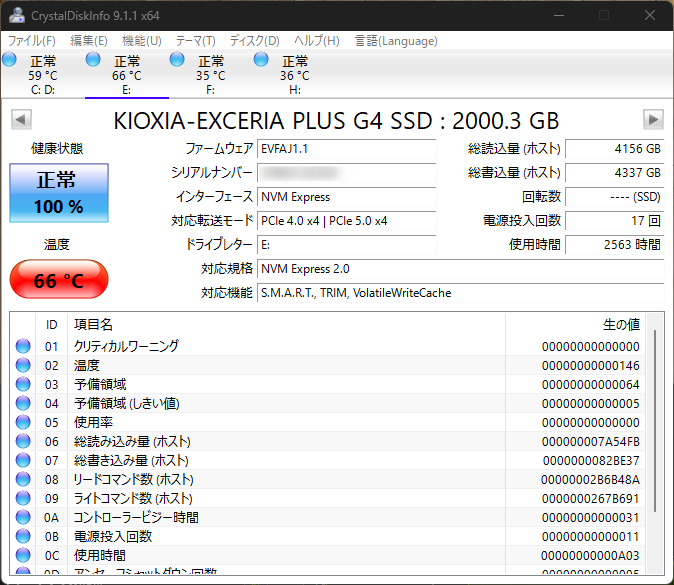Click the power on hours 2563 時間
This screenshot has height=585, width=674.
(615, 245)
